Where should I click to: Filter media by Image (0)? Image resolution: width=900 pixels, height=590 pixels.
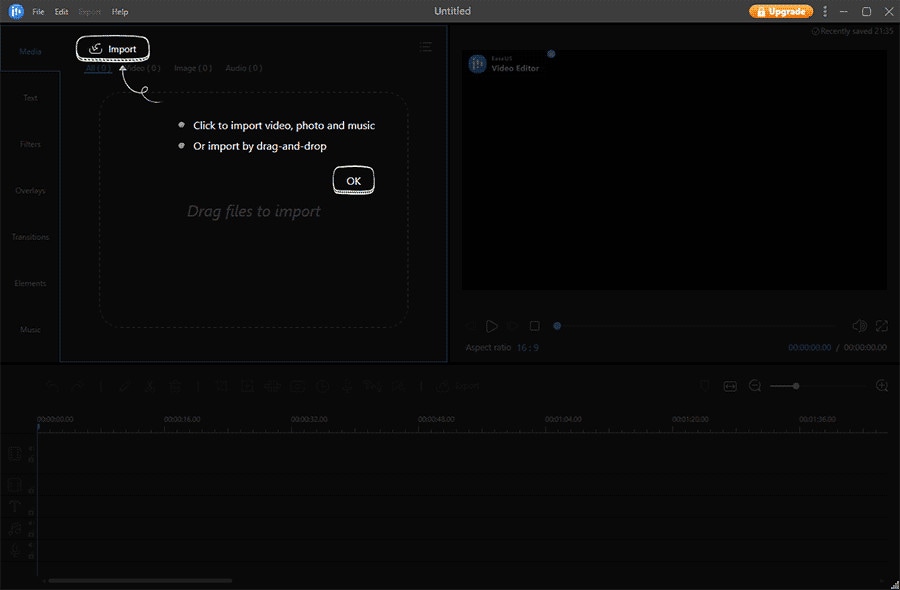coord(193,68)
